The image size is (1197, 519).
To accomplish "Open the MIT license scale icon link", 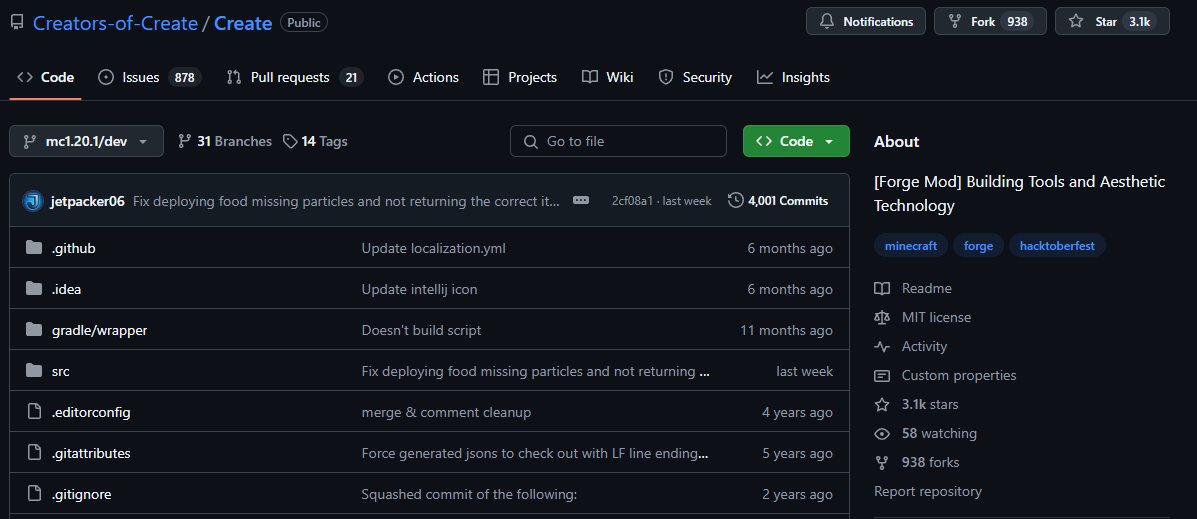I will (882, 317).
